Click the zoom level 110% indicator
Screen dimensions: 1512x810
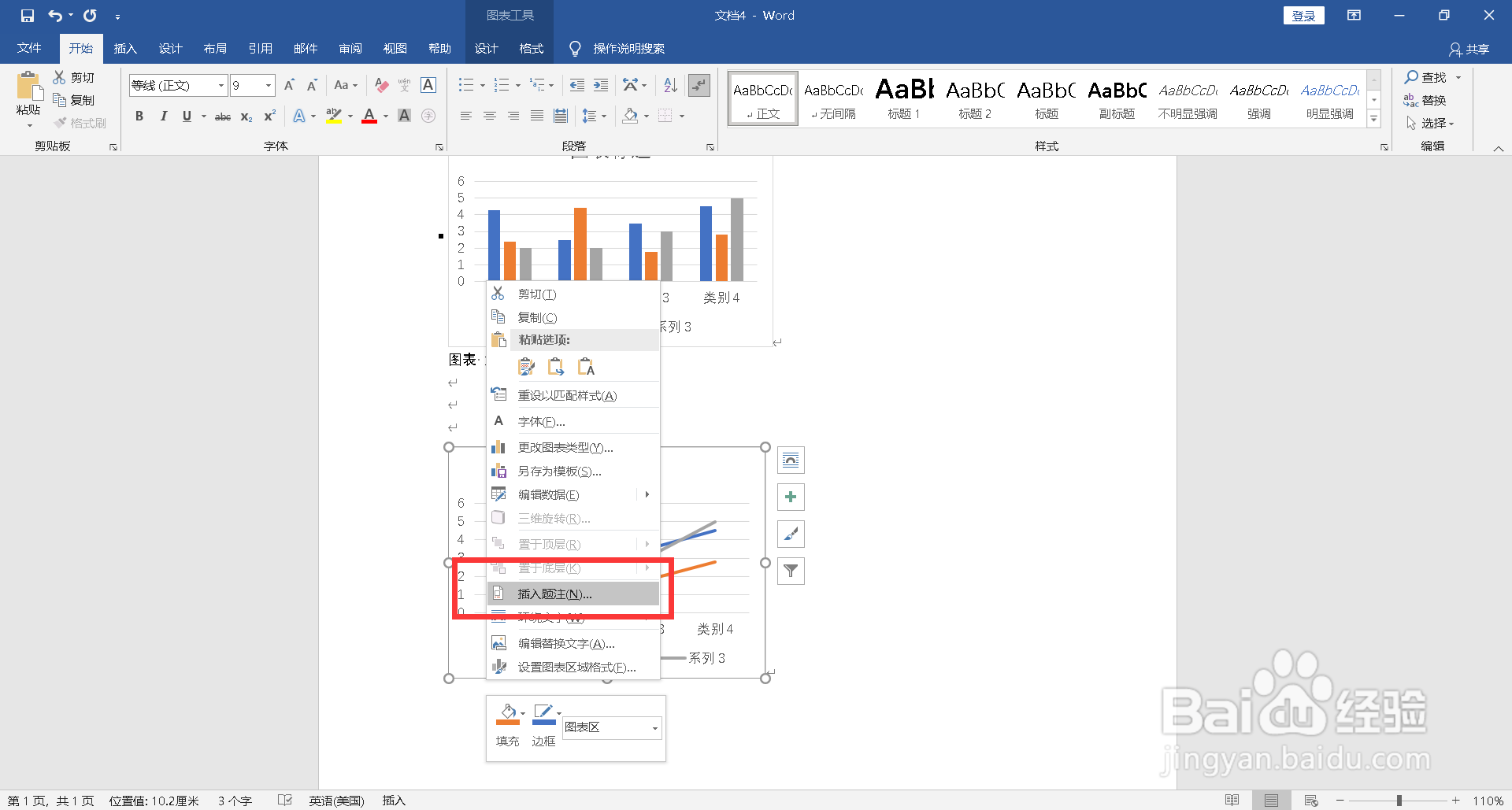pos(1488,801)
